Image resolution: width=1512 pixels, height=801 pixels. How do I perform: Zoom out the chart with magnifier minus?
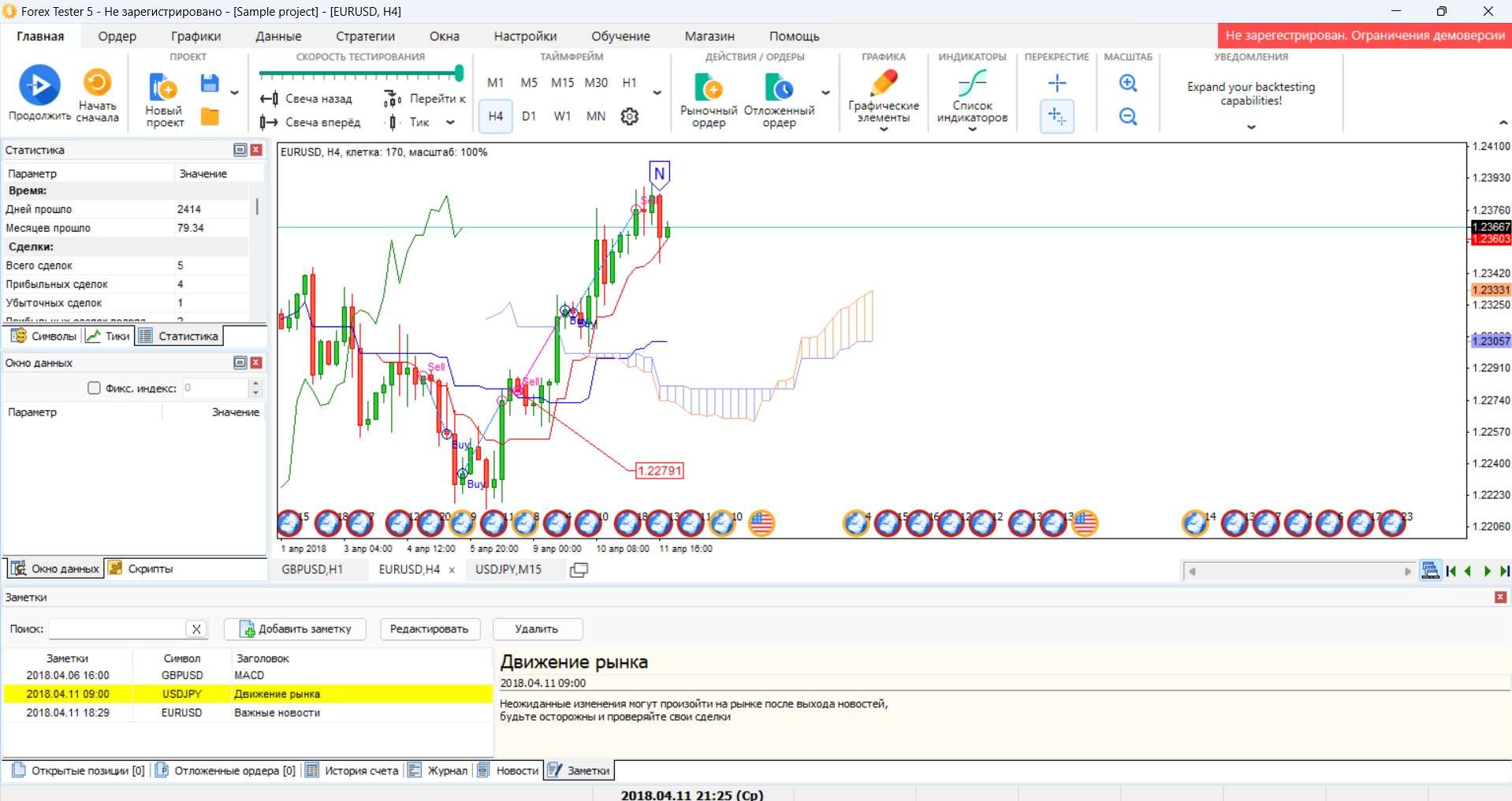point(1128,117)
